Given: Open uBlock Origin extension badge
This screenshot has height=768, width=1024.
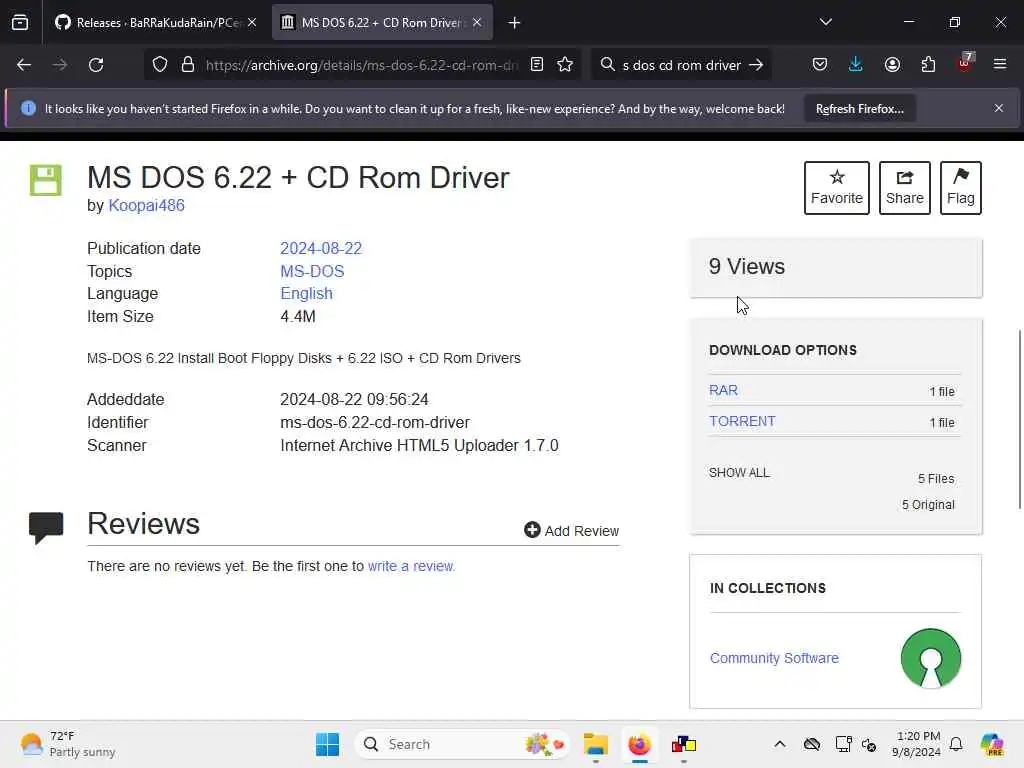Looking at the screenshot, I should coord(965,63).
